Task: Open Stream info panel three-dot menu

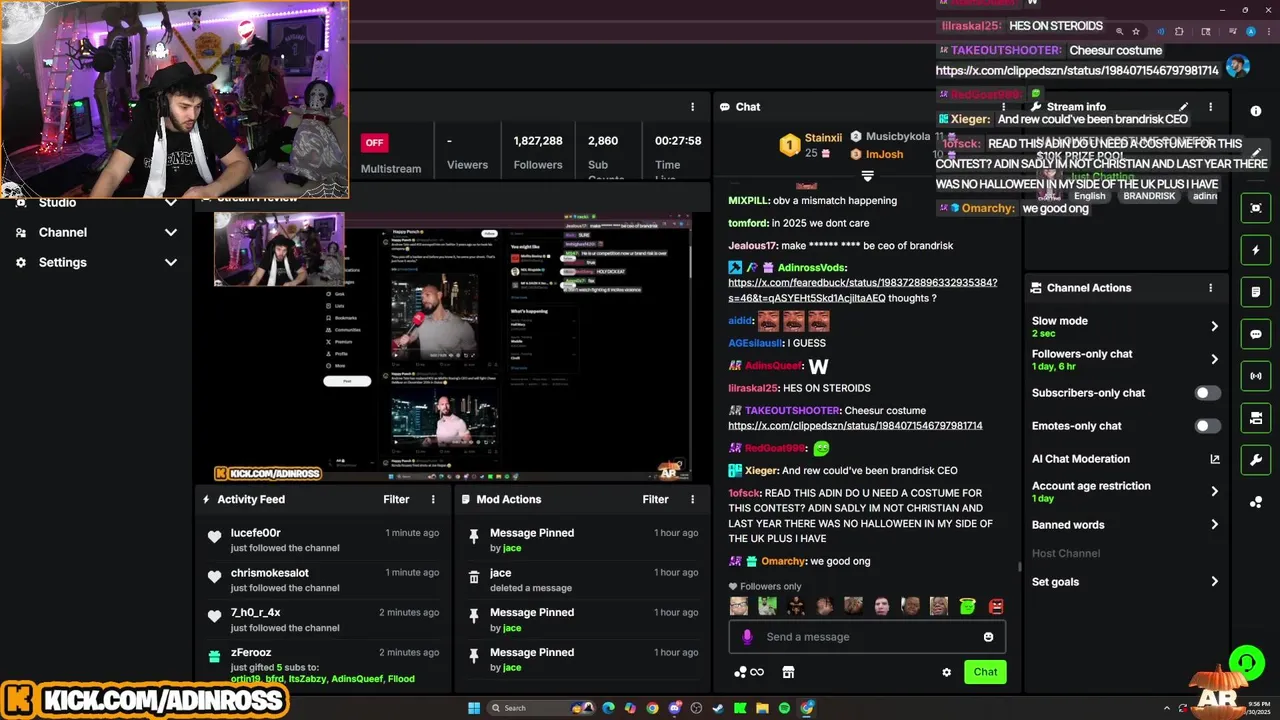Action: (x=1210, y=106)
